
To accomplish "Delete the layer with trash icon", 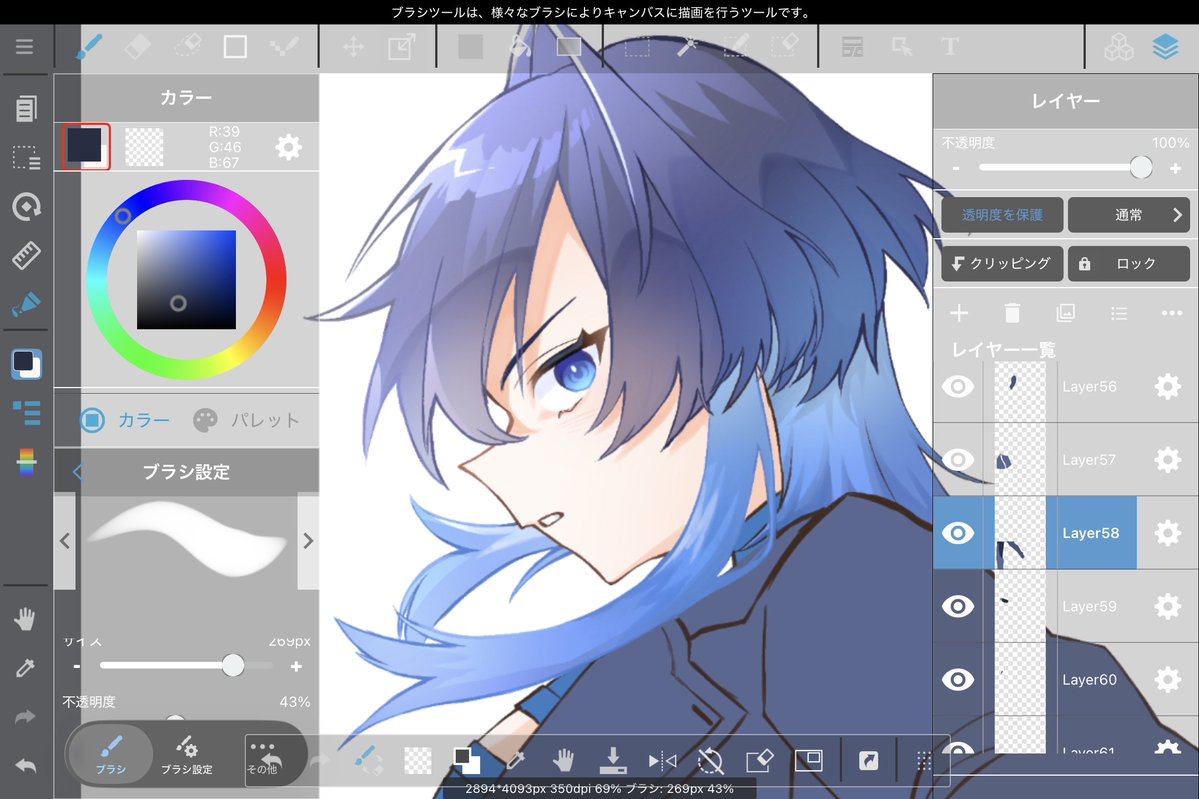I will pos(1012,313).
